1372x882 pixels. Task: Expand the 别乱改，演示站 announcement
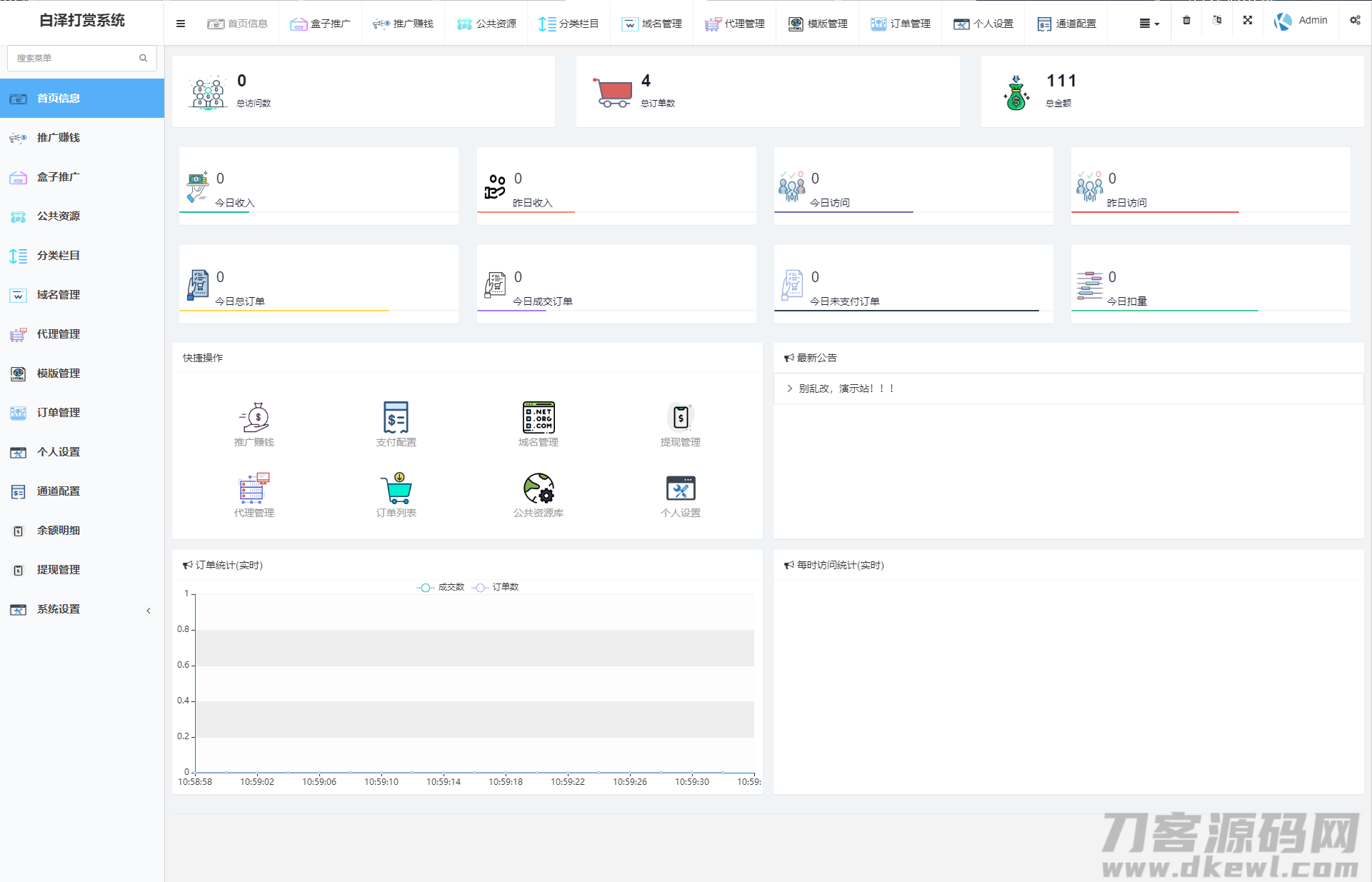pos(846,389)
